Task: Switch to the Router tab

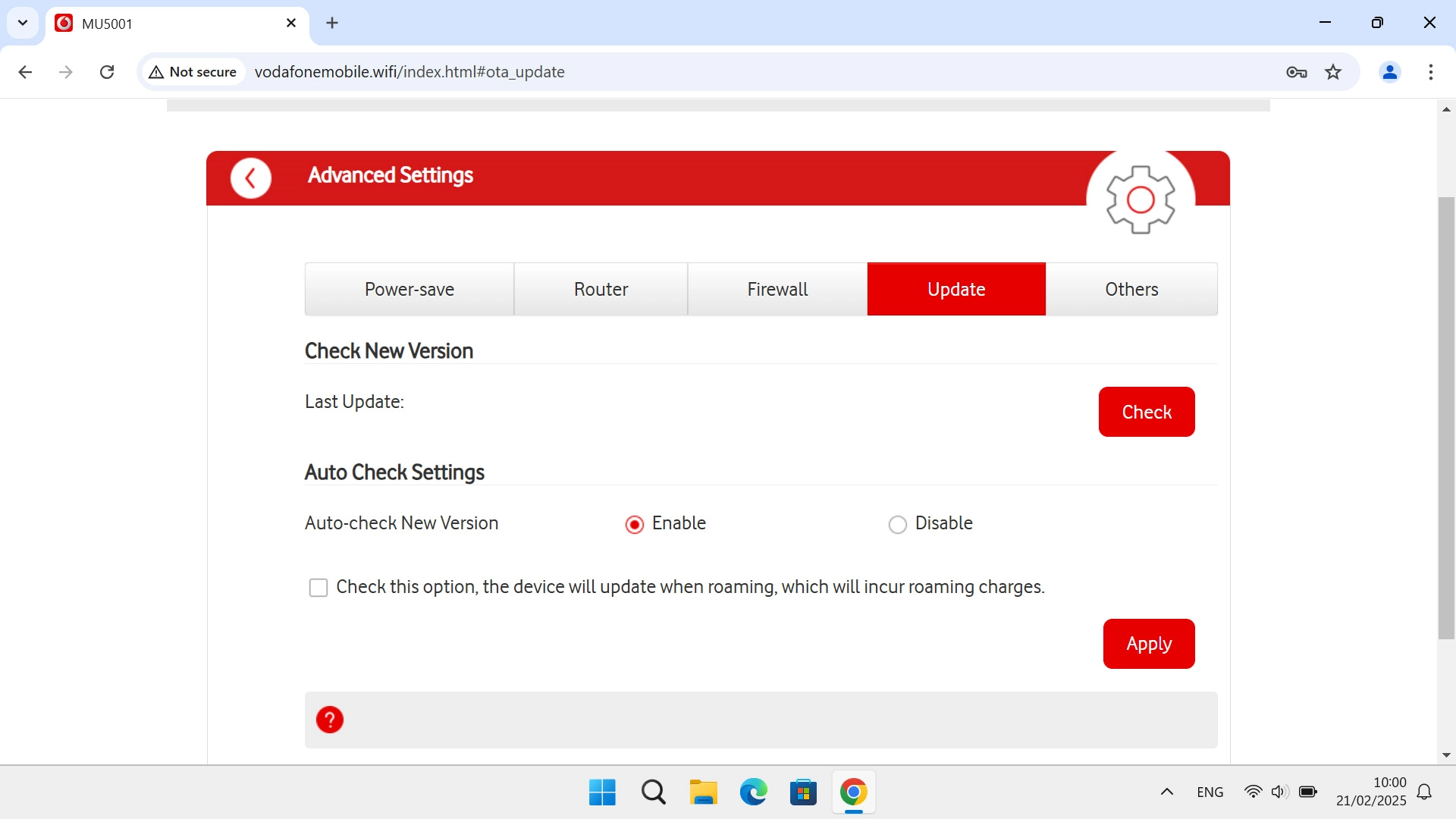Action: click(x=601, y=289)
